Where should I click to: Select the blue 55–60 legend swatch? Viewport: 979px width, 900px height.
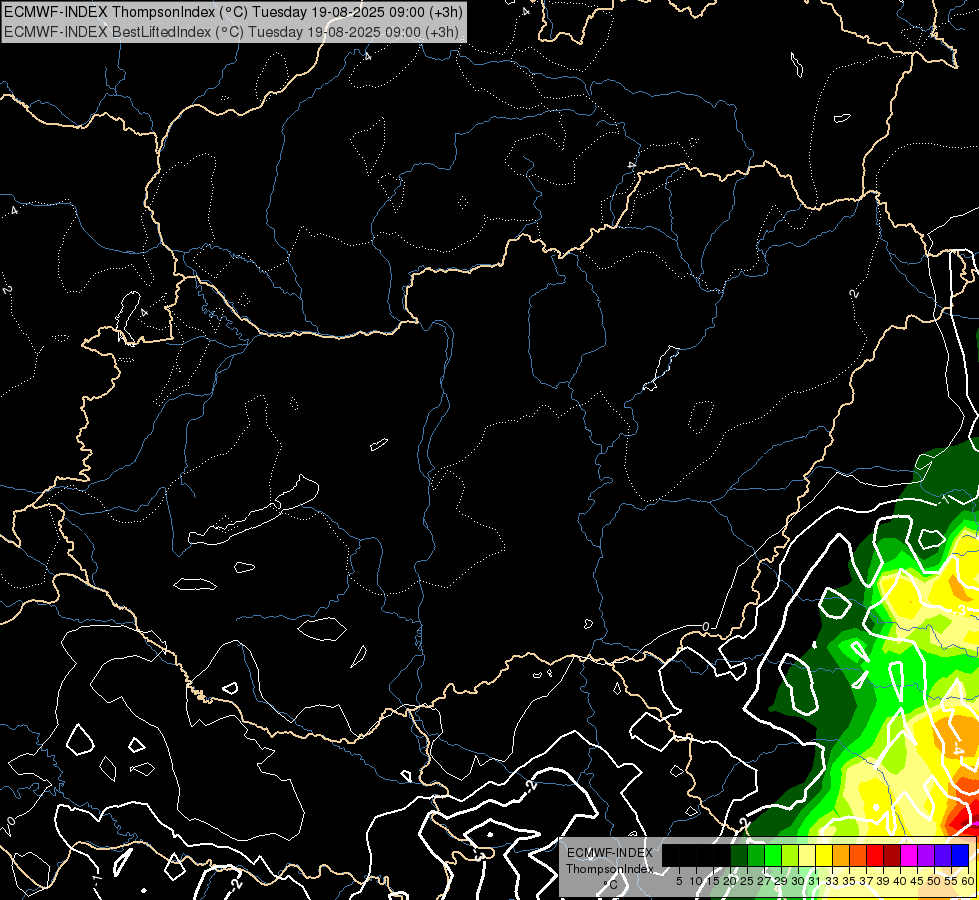pos(960,856)
